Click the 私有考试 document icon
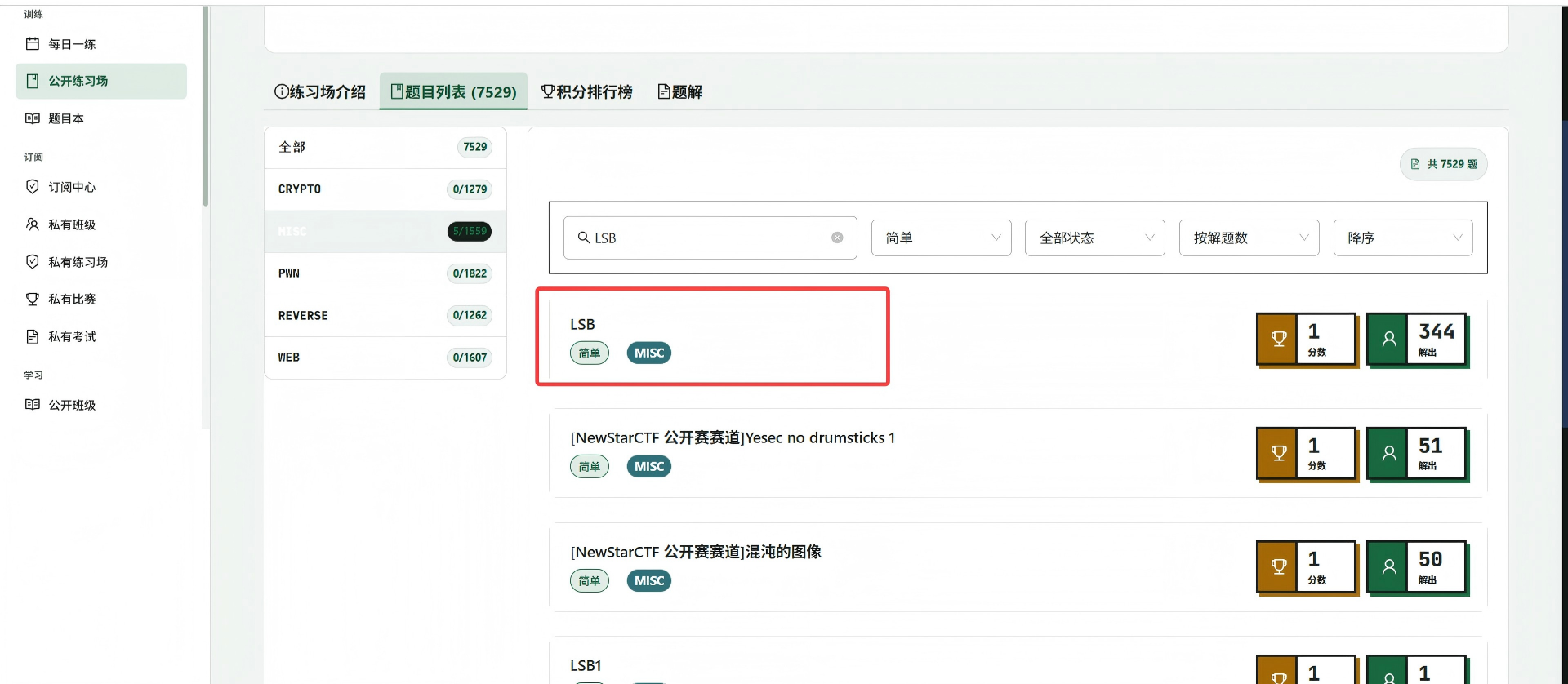Viewport: 1568px width, 684px height. click(33, 336)
